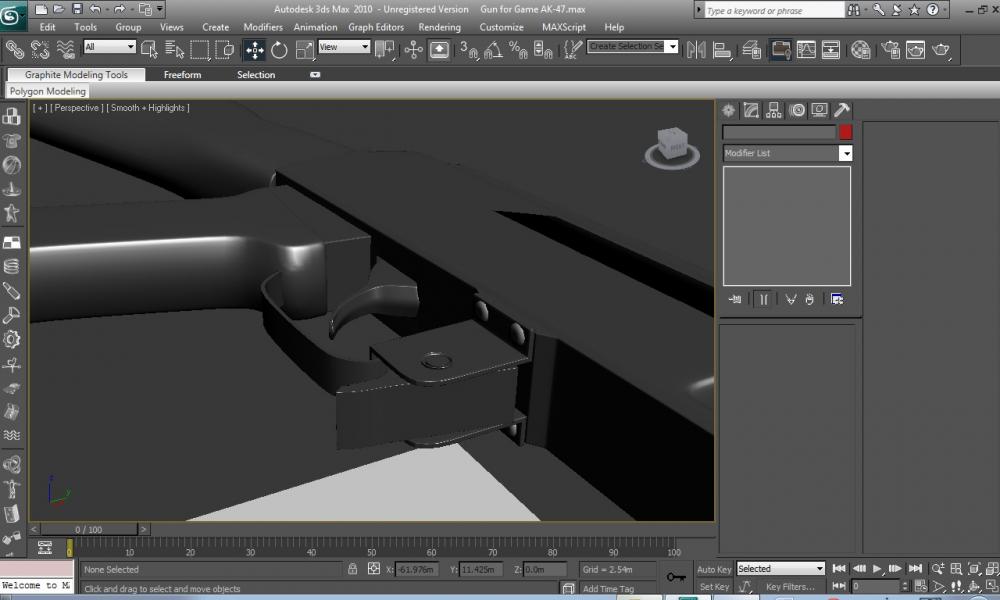Open the Modifiers menu
The image size is (1000, 600).
pos(263,27)
